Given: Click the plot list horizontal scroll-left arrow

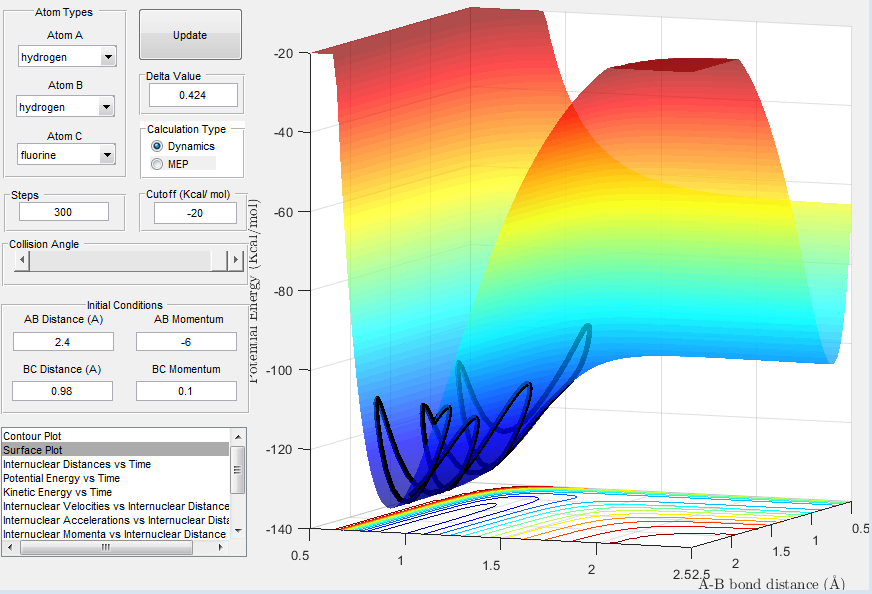Looking at the screenshot, I should click(x=11, y=549).
